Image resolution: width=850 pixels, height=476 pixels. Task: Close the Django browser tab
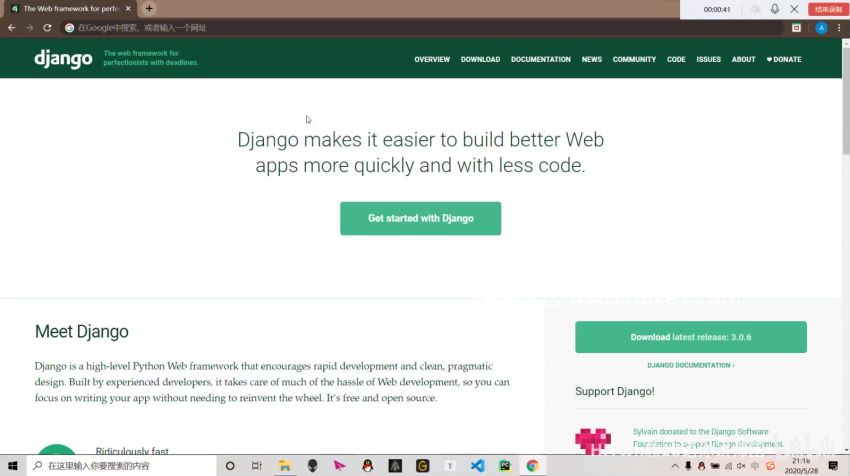click(128, 9)
